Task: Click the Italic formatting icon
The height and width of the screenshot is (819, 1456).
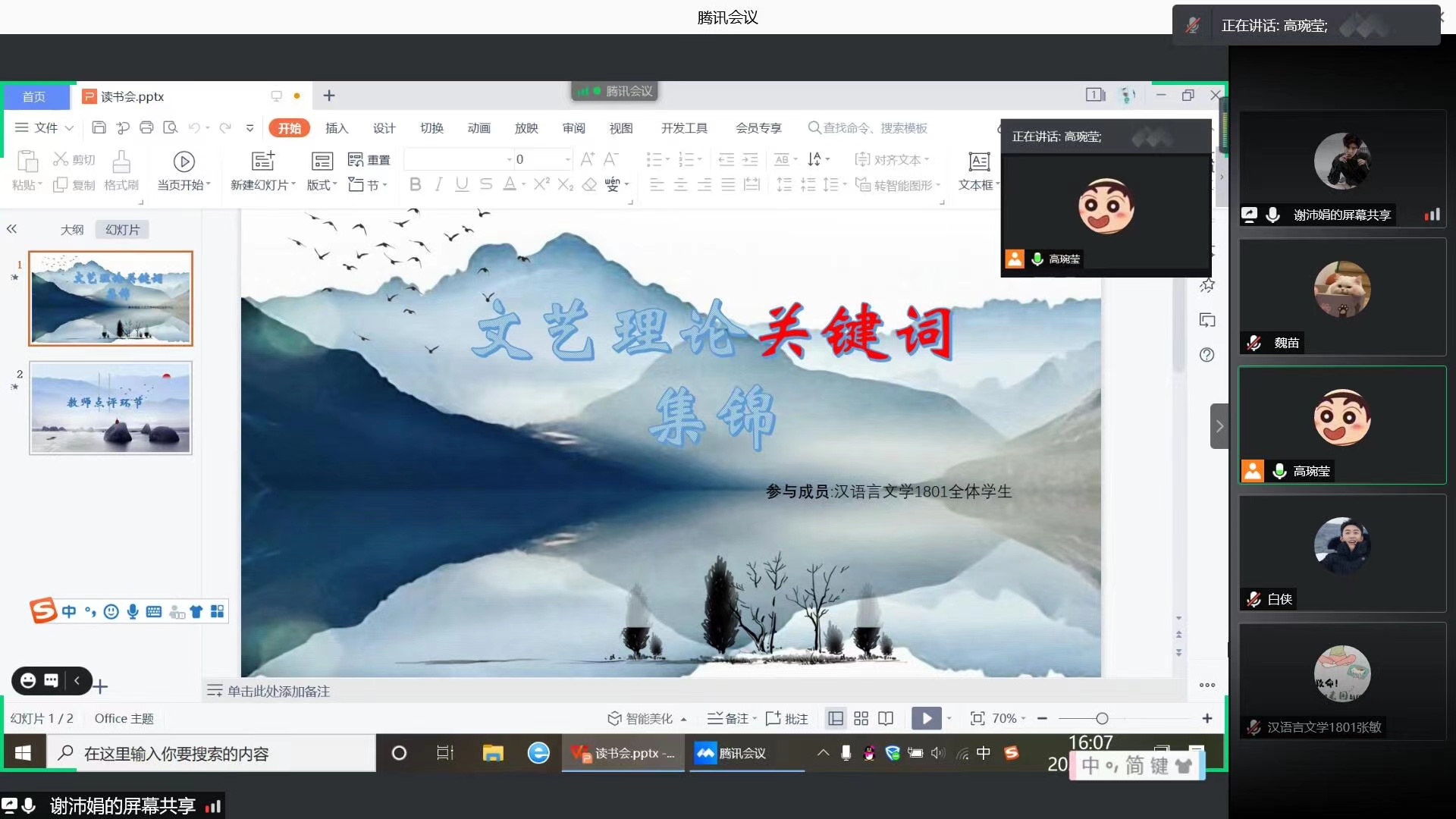Action: [438, 184]
